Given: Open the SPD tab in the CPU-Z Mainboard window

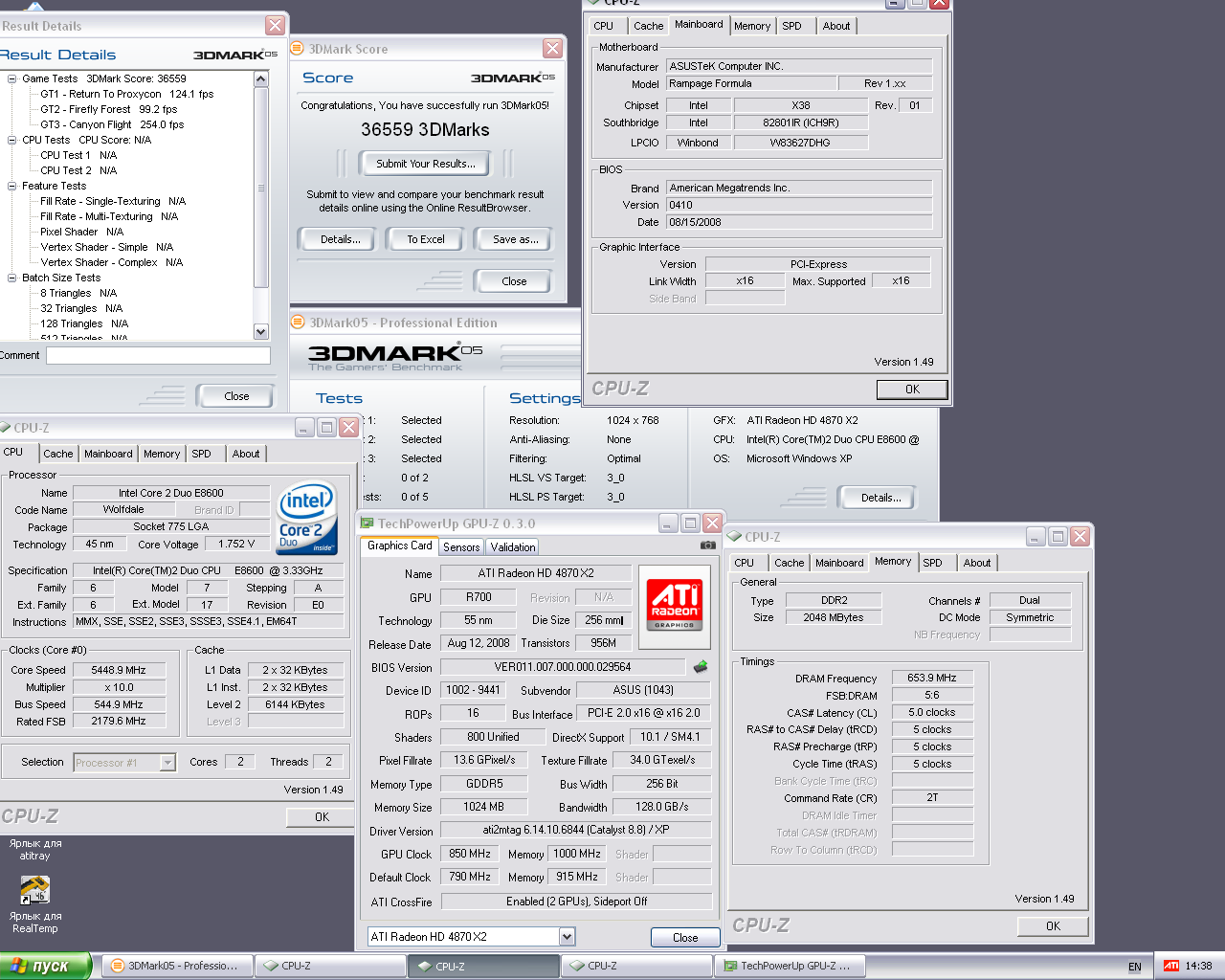Looking at the screenshot, I should [791, 26].
